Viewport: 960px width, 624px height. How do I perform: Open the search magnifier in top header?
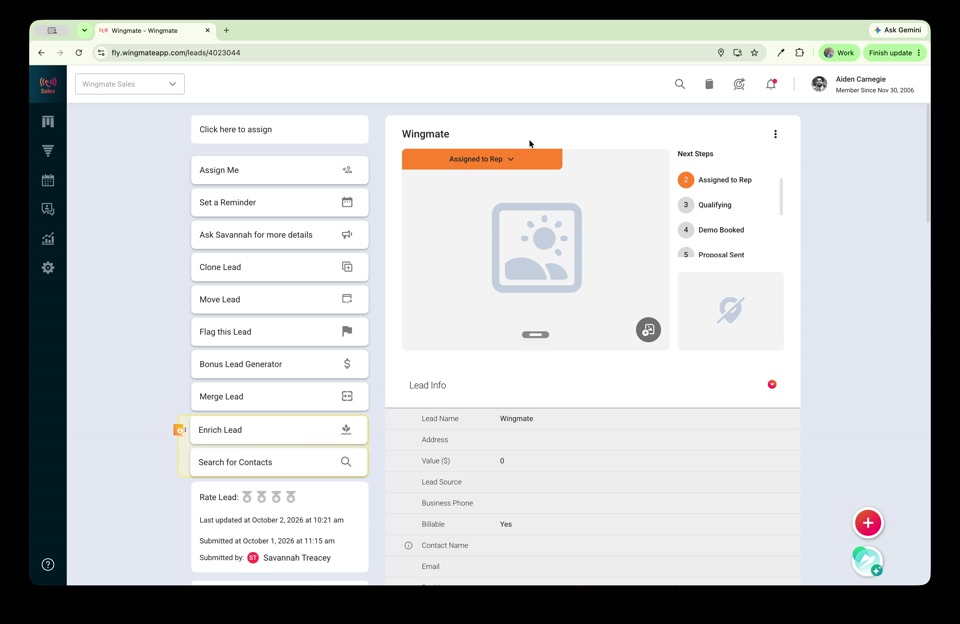click(680, 84)
